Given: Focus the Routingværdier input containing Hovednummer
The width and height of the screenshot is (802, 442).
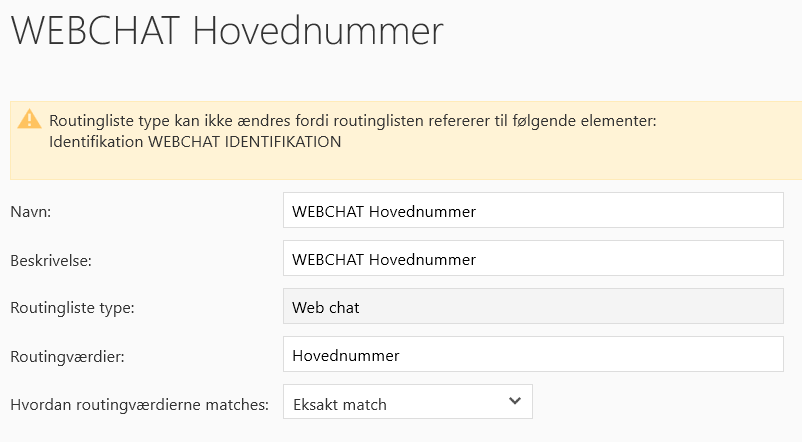Looking at the screenshot, I should pyautogui.click(x=533, y=354).
